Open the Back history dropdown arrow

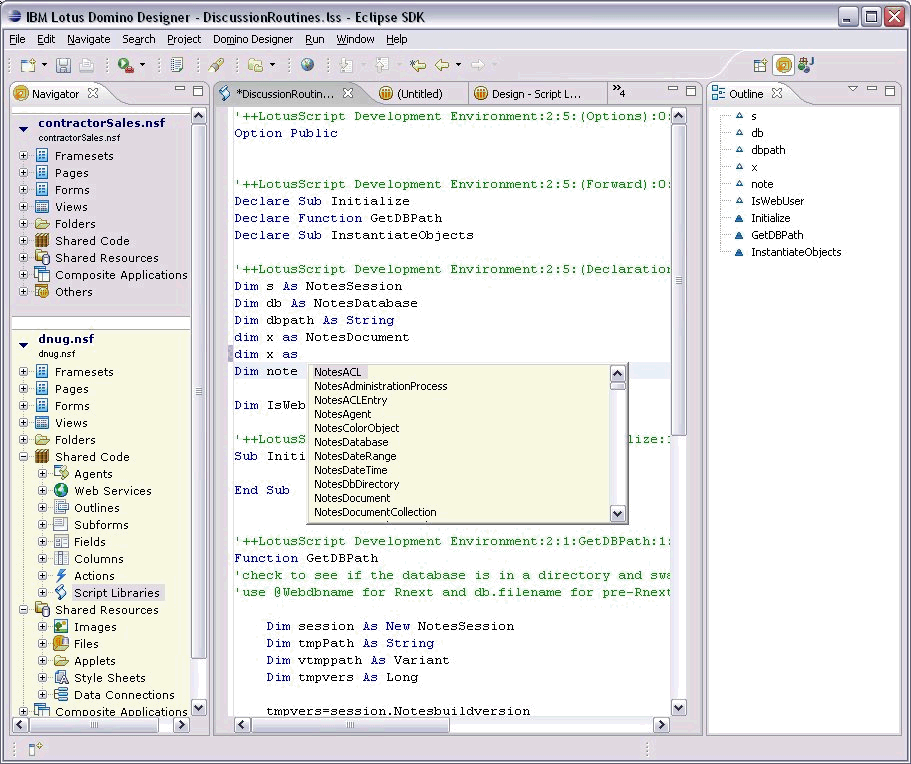tap(458, 65)
